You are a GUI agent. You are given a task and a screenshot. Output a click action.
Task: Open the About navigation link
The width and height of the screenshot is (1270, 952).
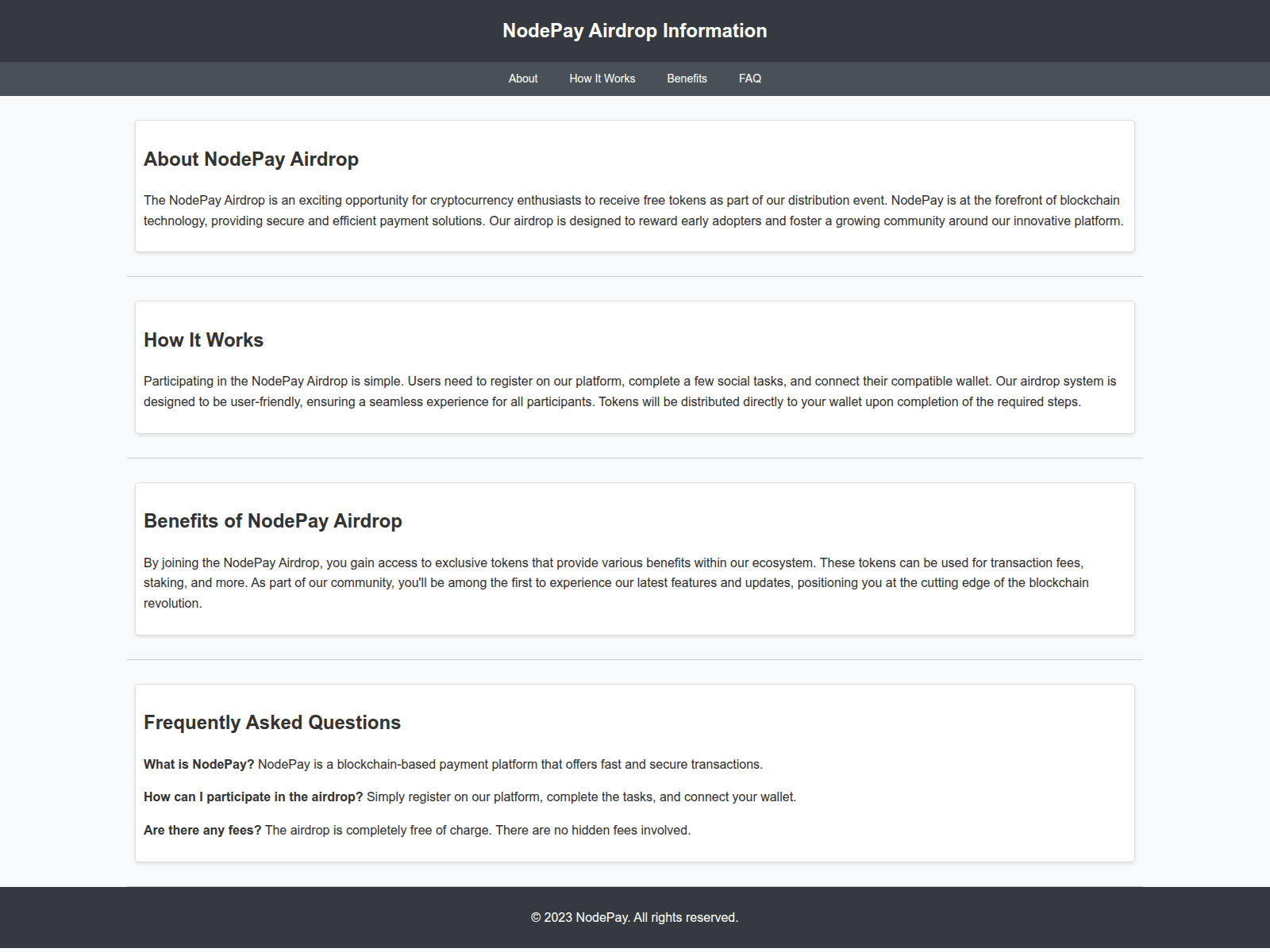click(x=523, y=79)
